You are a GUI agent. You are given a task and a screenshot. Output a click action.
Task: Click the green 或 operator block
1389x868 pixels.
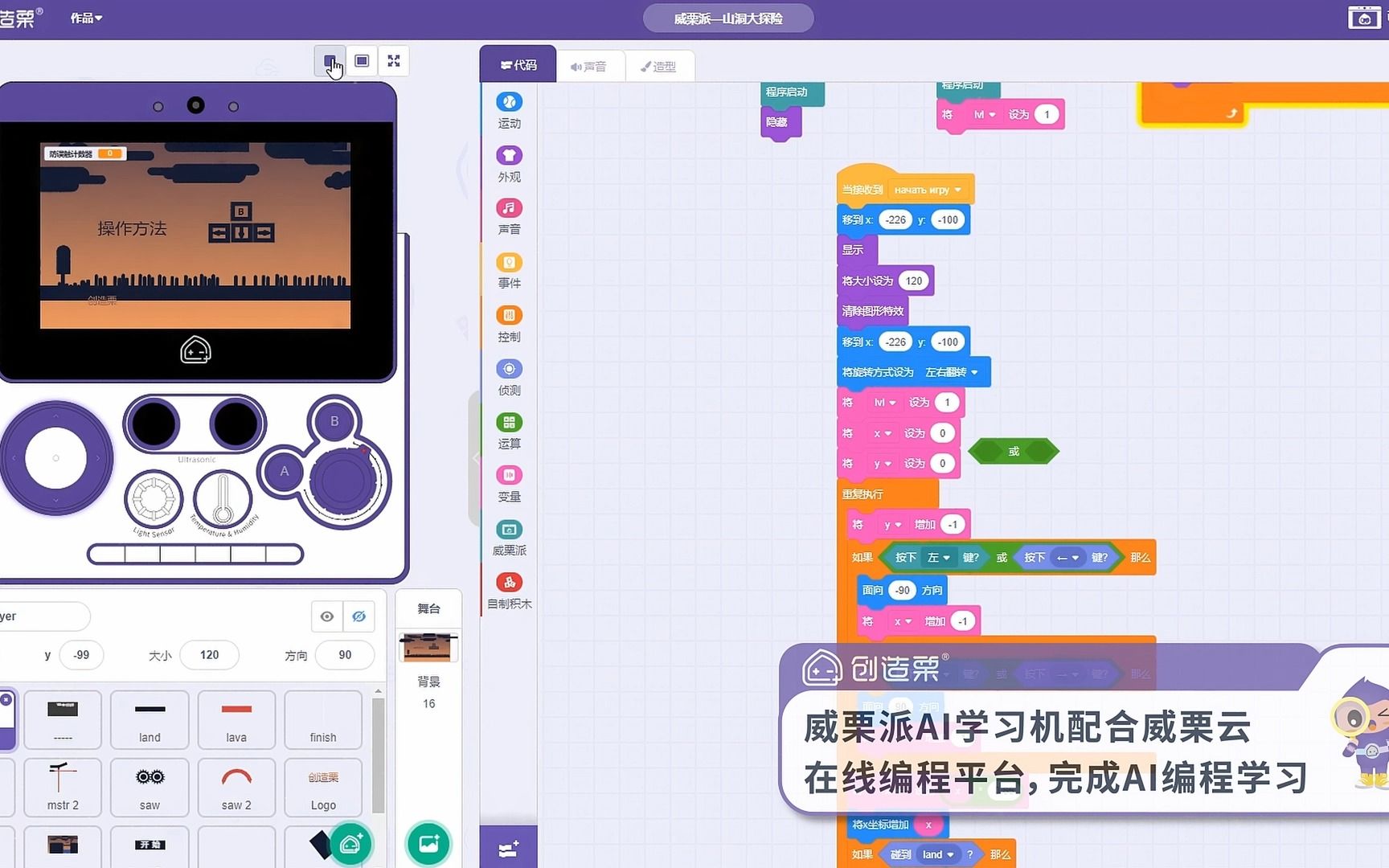(1014, 452)
